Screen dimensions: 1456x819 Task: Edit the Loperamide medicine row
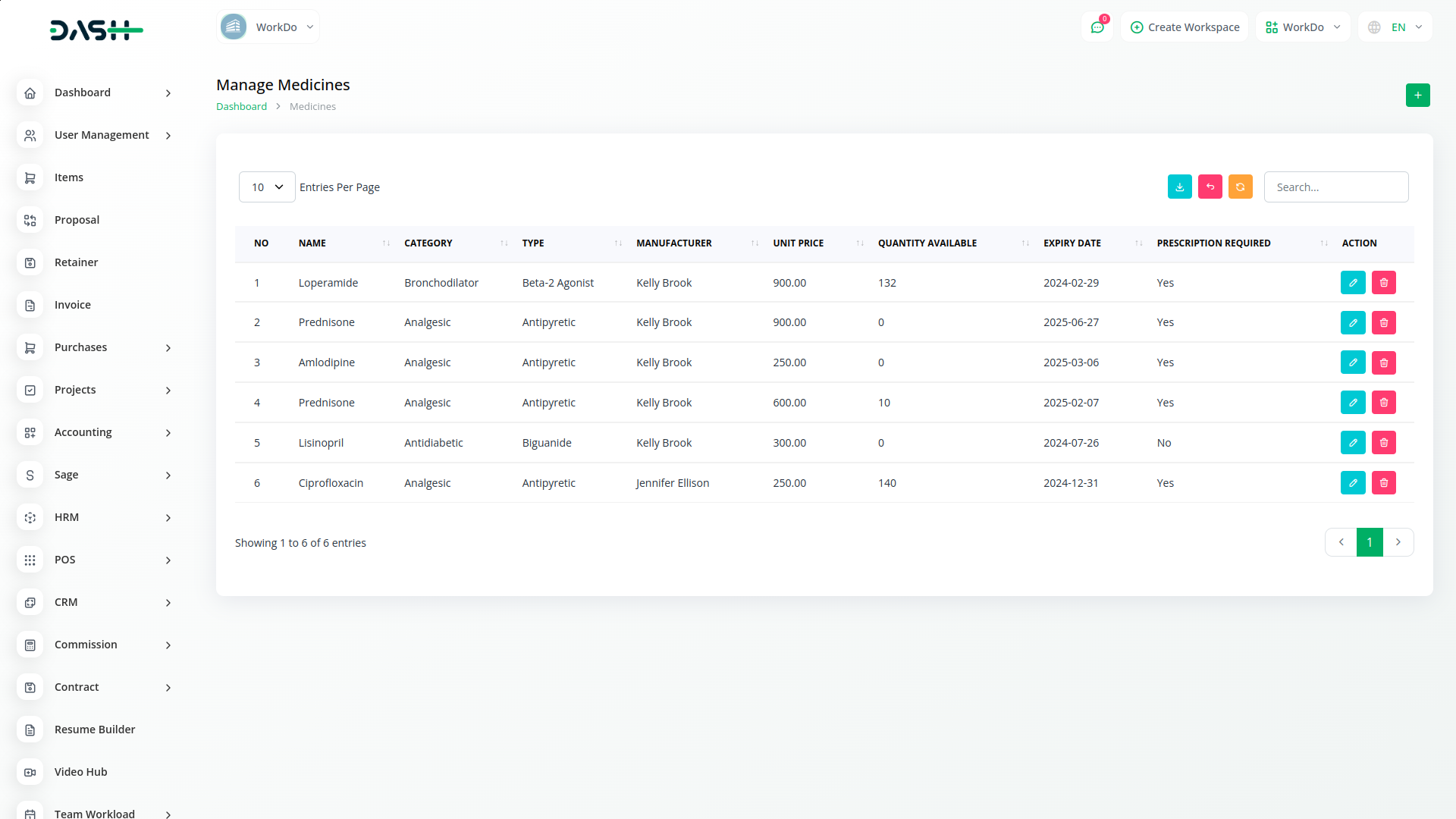click(x=1352, y=283)
